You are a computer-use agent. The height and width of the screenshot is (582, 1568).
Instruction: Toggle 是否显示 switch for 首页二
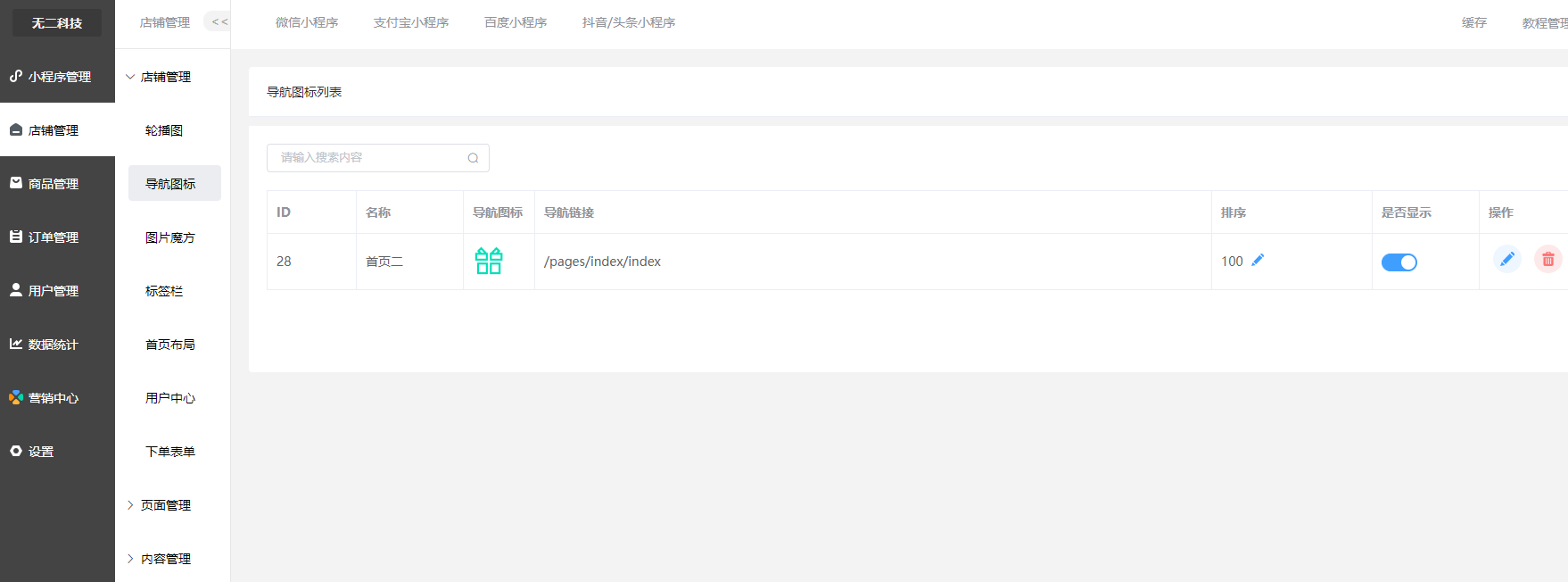tap(1399, 262)
